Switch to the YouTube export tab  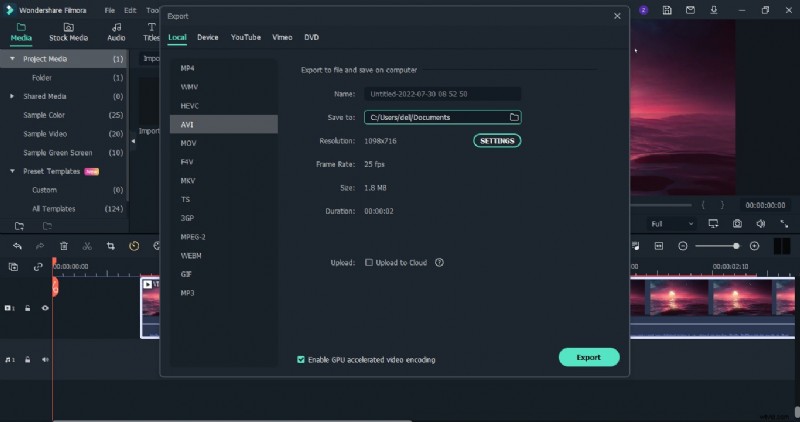pyautogui.click(x=245, y=37)
